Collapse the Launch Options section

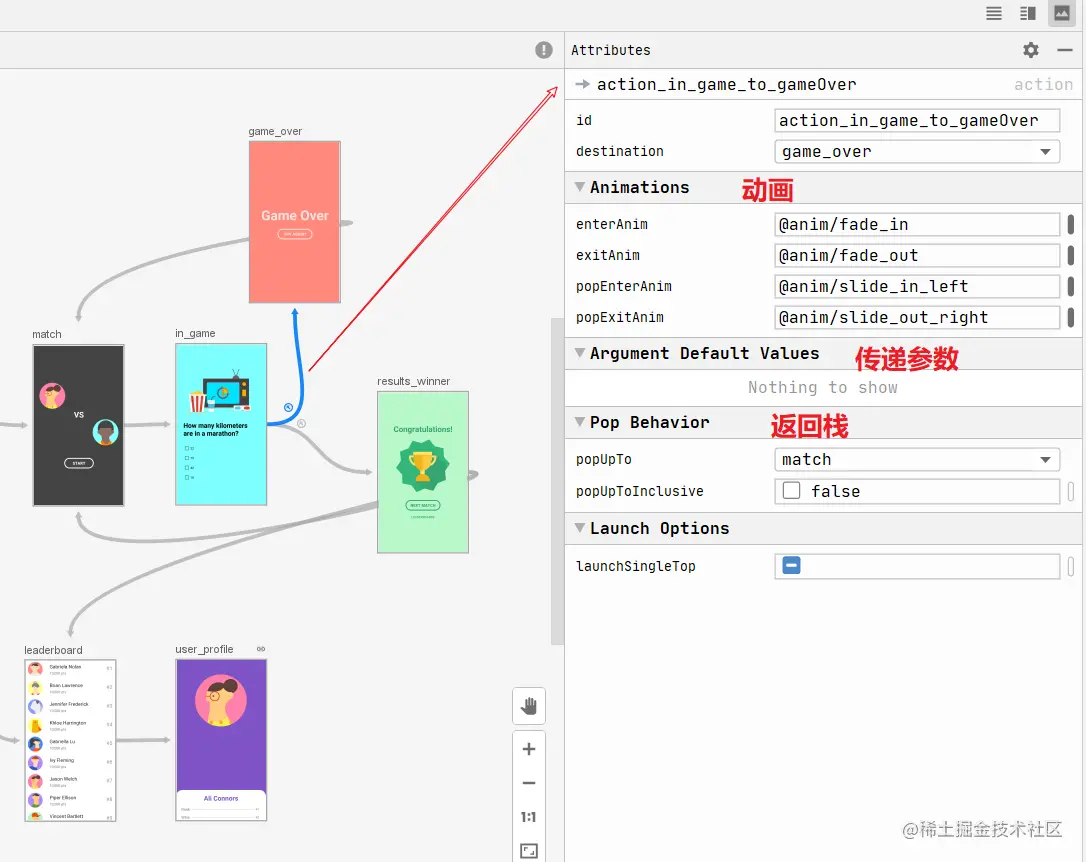click(580, 528)
